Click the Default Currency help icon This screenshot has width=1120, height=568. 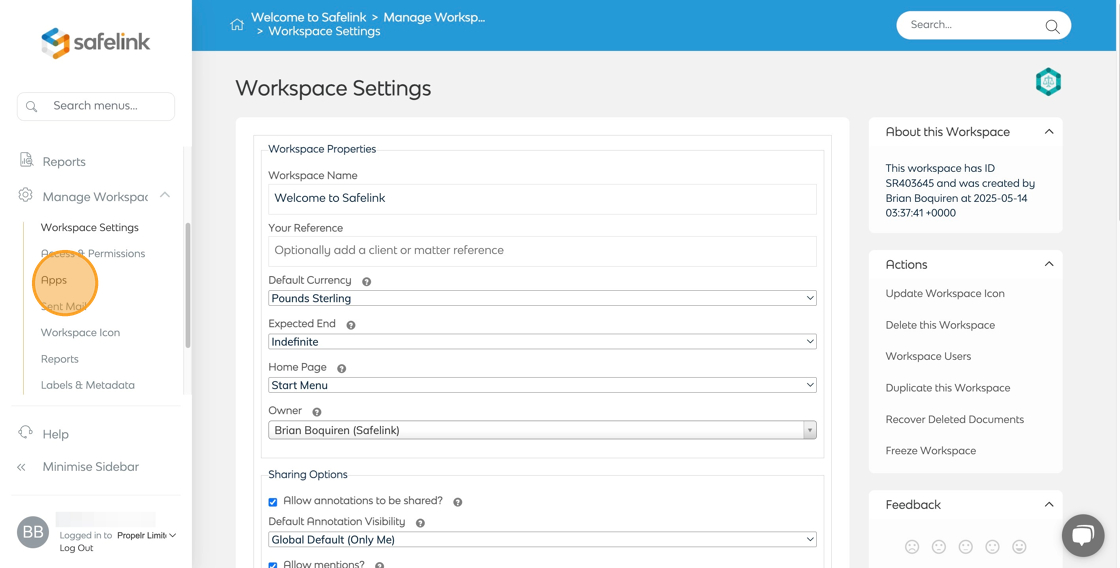(x=367, y=282)
